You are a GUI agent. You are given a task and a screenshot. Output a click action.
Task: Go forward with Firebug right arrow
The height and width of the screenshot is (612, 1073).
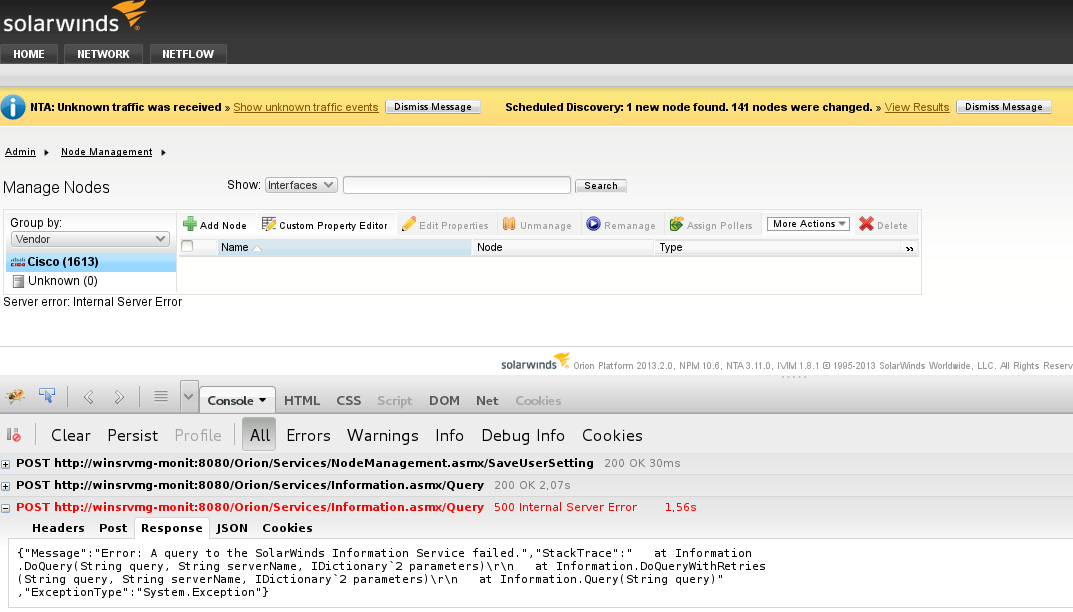[x=119, y=397]
